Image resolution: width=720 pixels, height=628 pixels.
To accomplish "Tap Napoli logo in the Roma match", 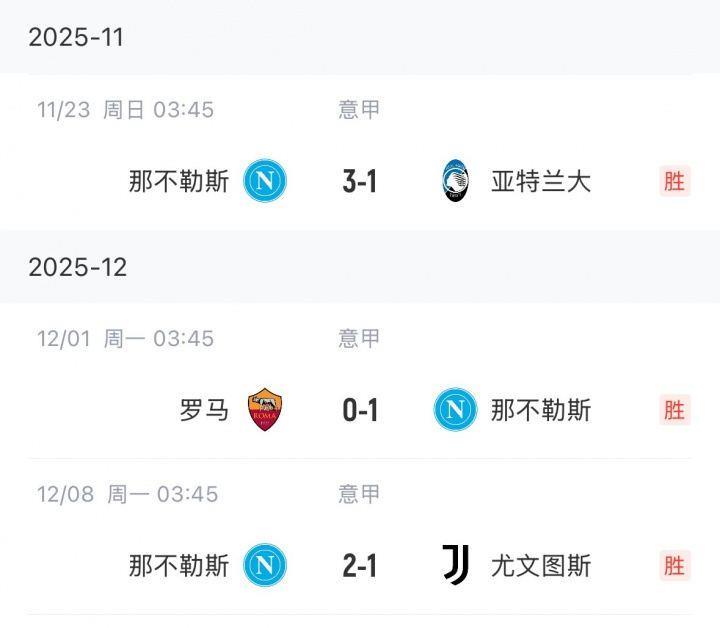I will coord(455,410).
